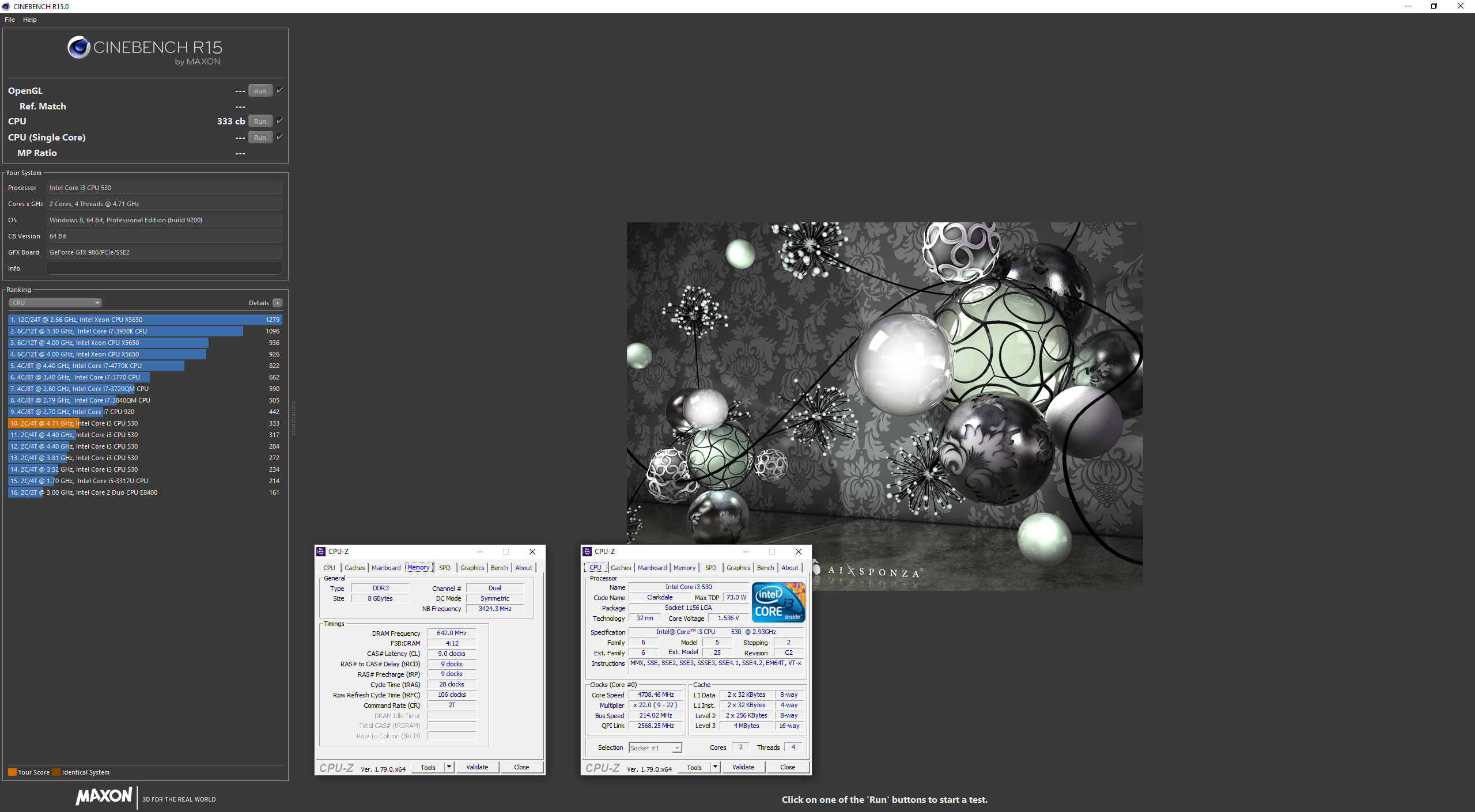Open the File menu
This screenshot has width=1475, height=812.
point(10,20)
